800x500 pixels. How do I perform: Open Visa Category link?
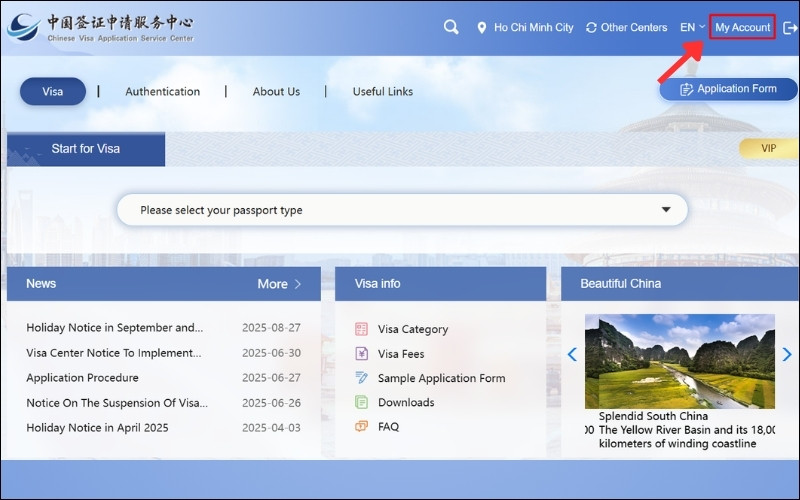point(413,329)
